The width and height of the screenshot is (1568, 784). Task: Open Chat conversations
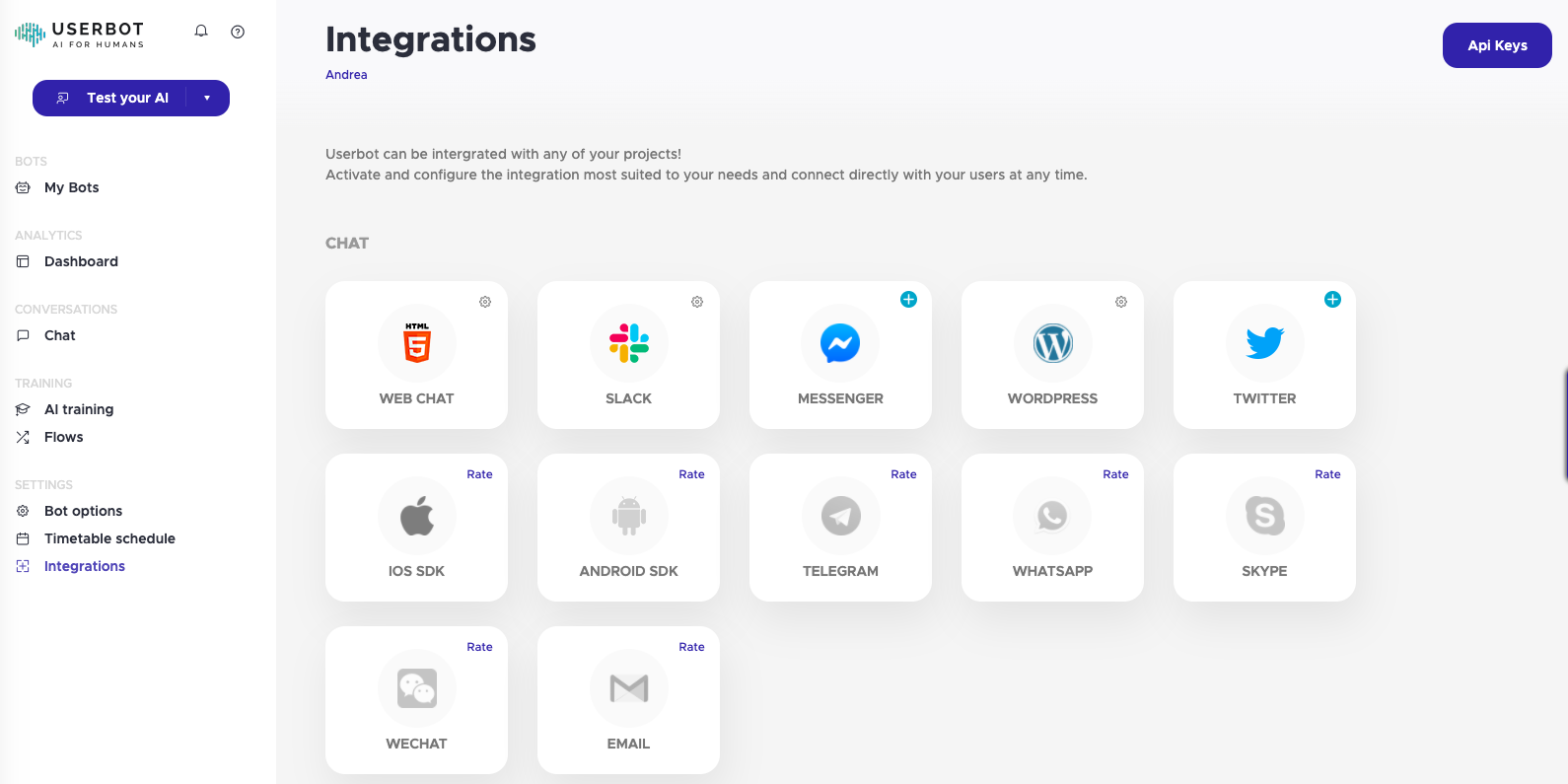60,335
